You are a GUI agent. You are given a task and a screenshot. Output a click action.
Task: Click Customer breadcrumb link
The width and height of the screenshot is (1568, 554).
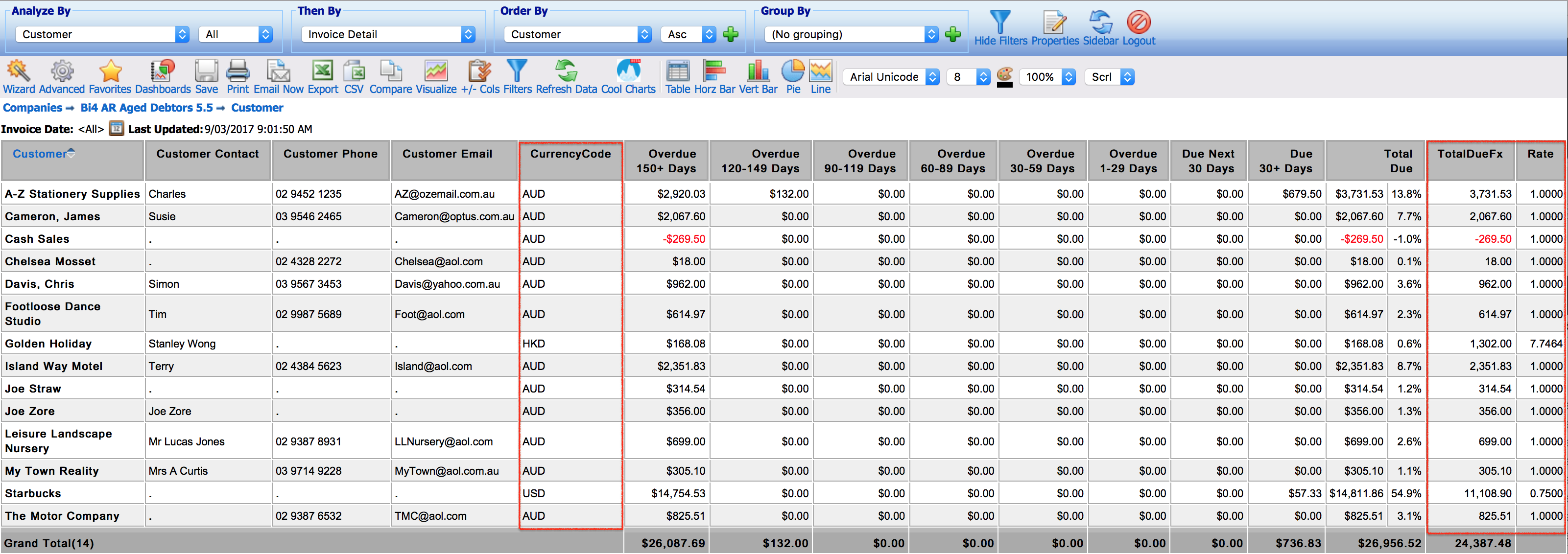click(x=257, y=108)
